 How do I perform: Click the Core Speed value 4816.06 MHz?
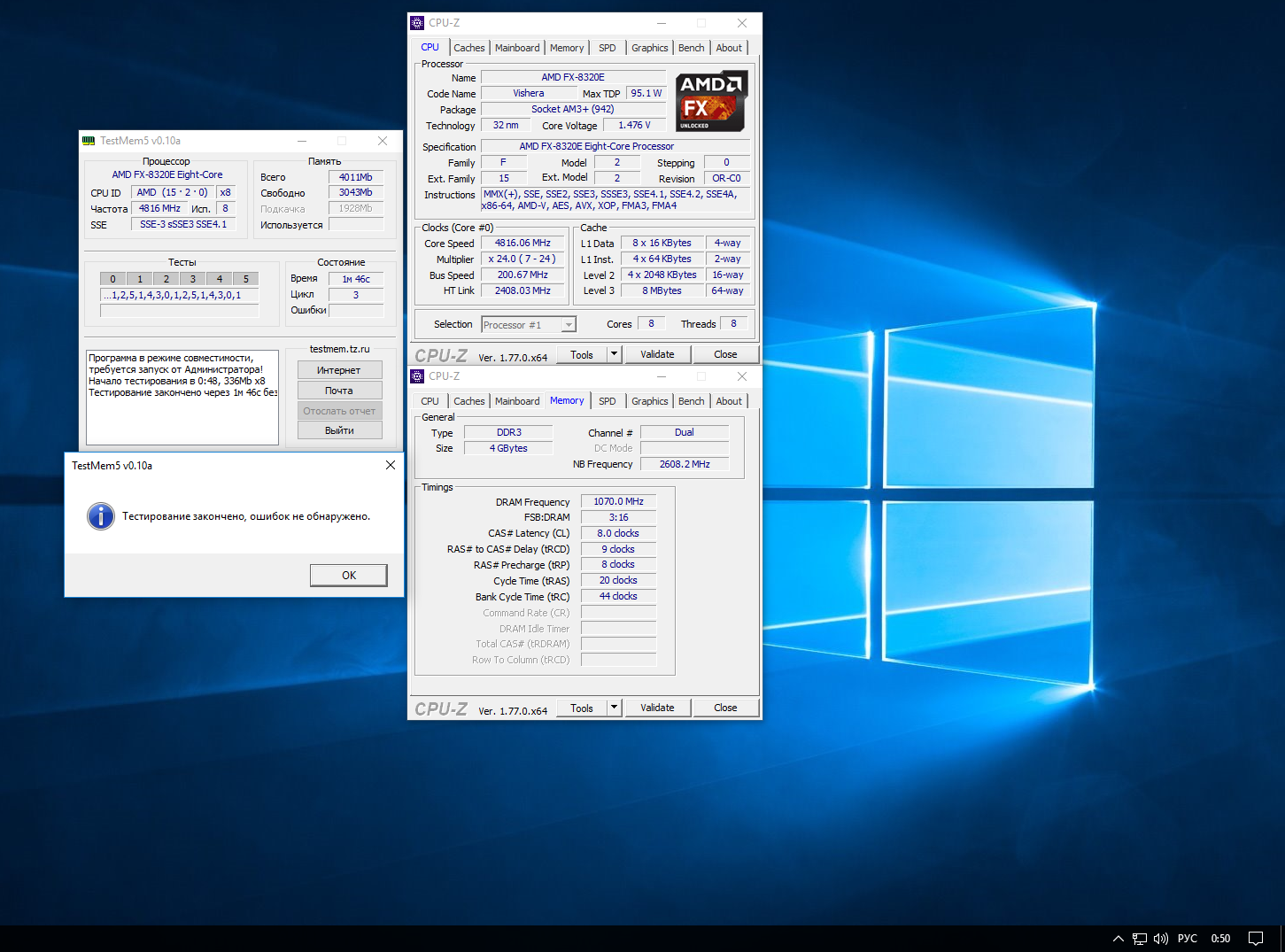523,244
